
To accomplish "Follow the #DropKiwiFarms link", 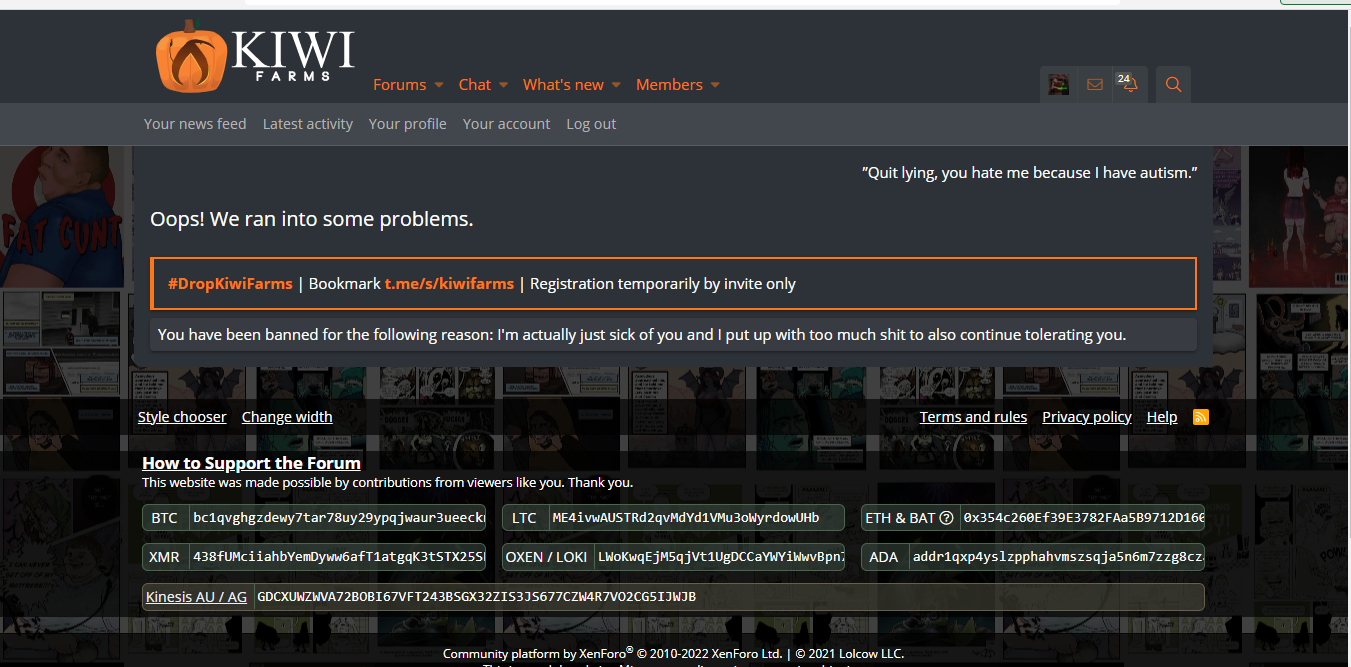I will click(x=230, y=284).
